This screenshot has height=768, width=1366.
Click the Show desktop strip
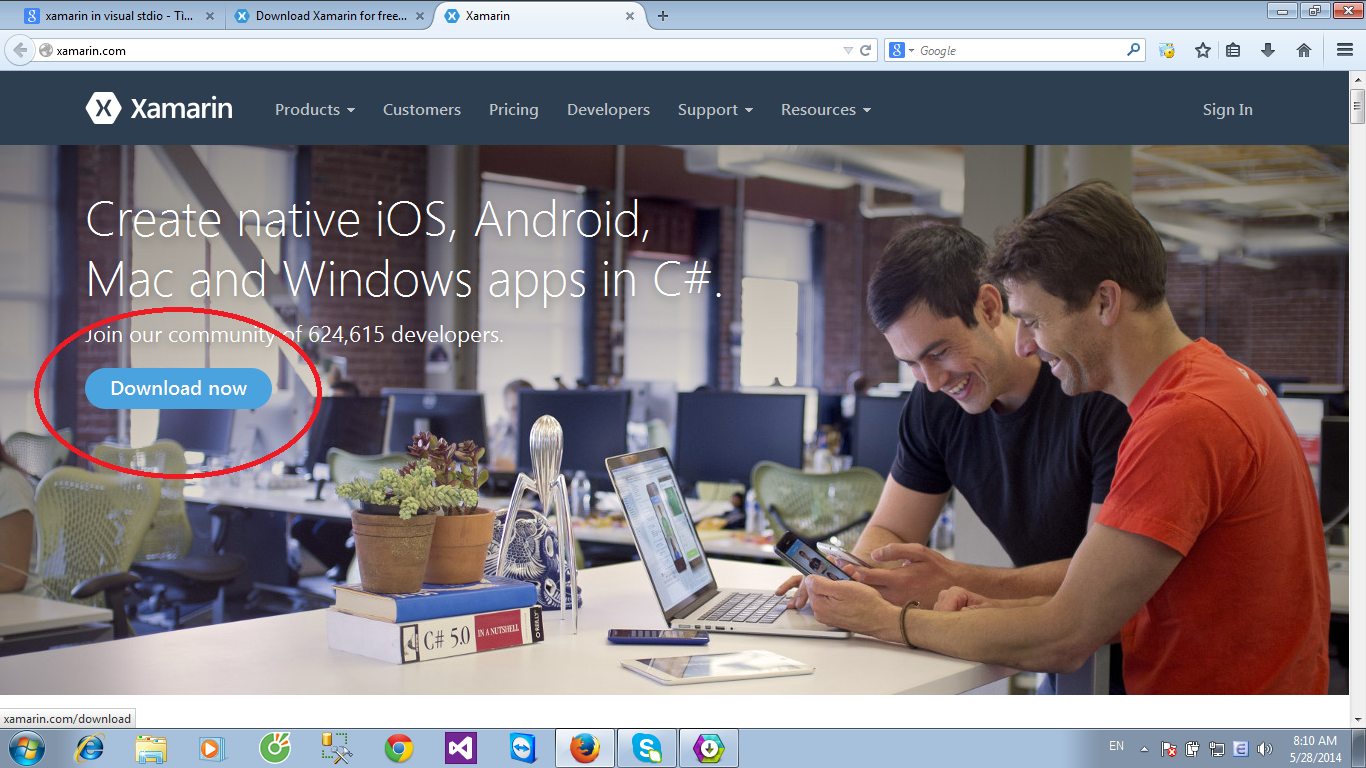[1359, 748]
